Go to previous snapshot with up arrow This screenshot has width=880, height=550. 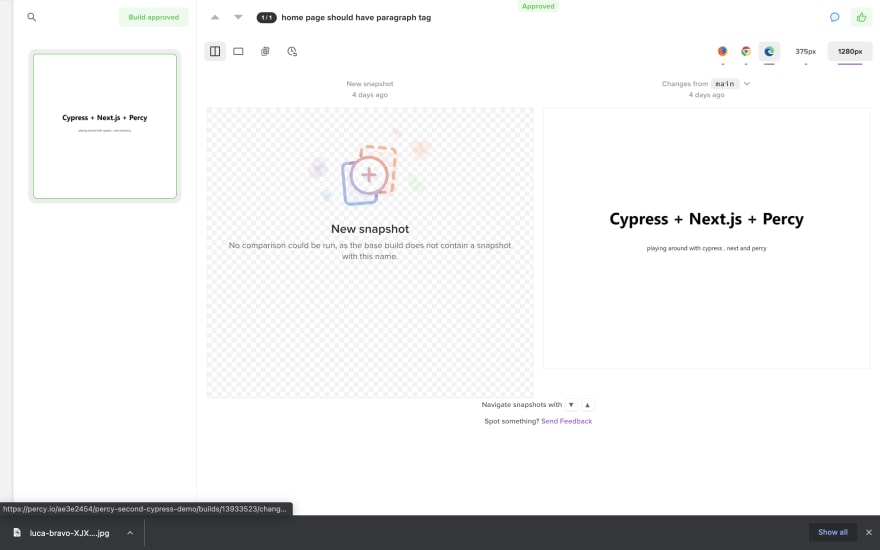click(x=215, y=17)
